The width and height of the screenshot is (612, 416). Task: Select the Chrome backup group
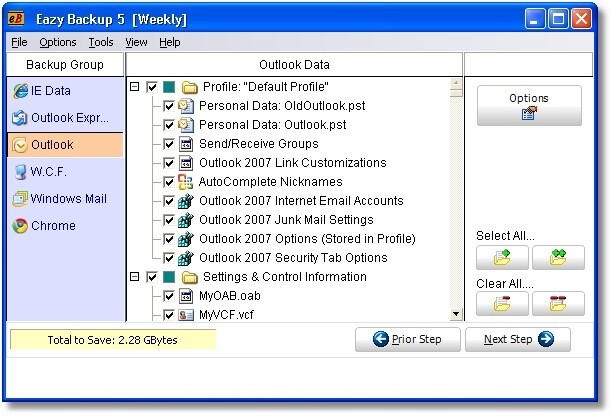pos(44,226)
